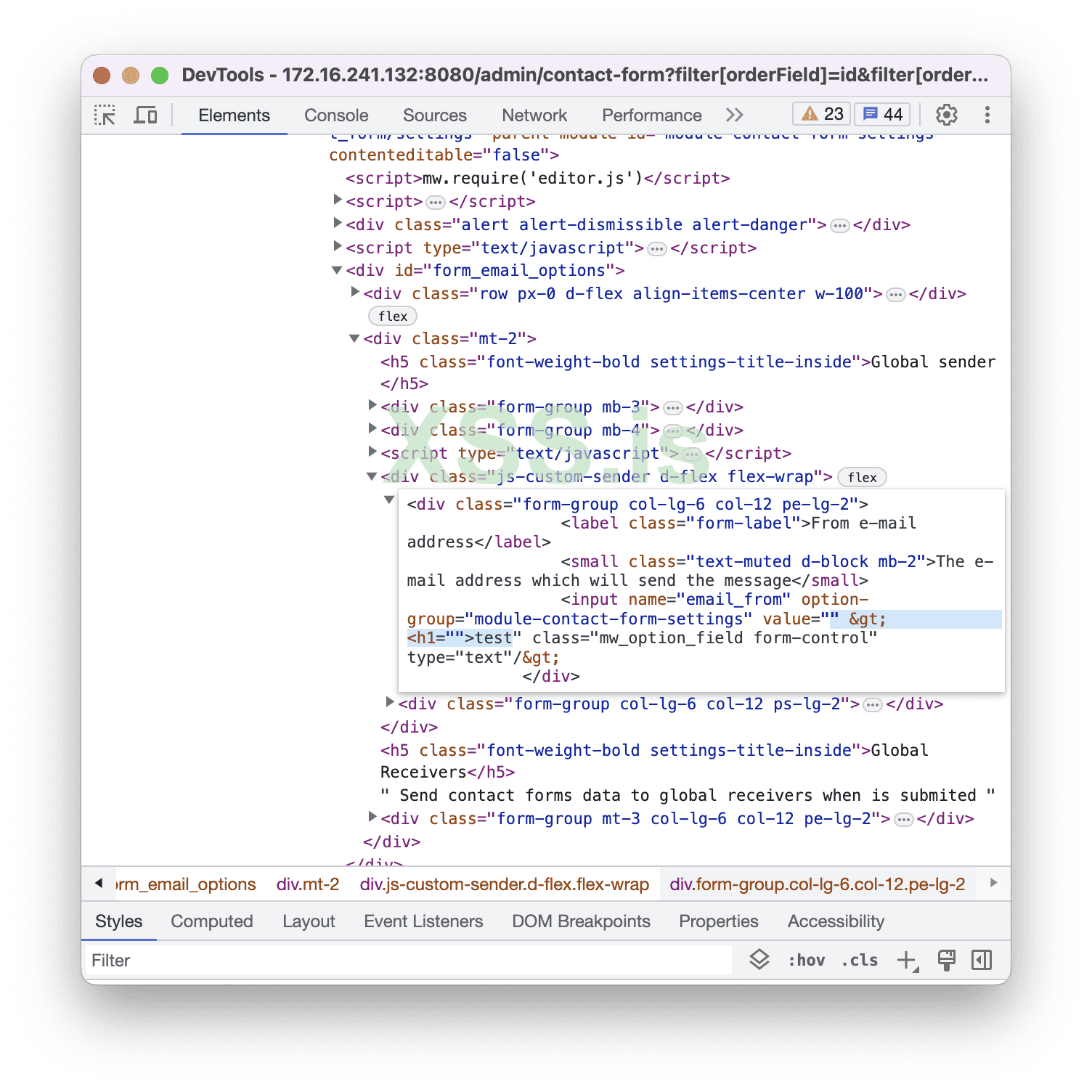Expand the alert-danger div node
This screenshot has height=1092, width=1092.
[338, 223]
